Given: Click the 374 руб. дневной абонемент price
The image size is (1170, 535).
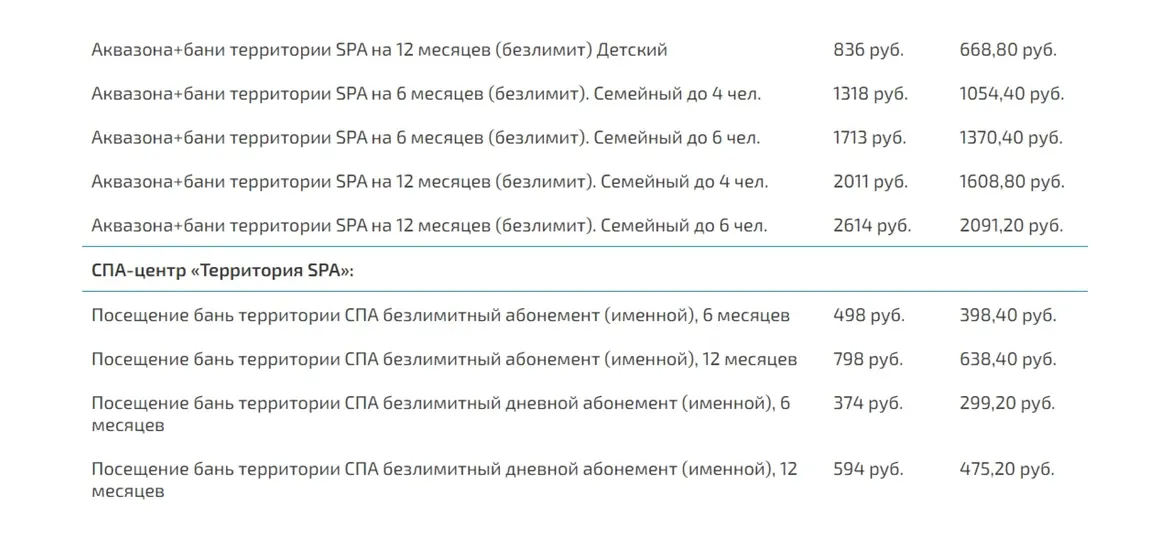Looking at the screenshot, I should point(868,404).
